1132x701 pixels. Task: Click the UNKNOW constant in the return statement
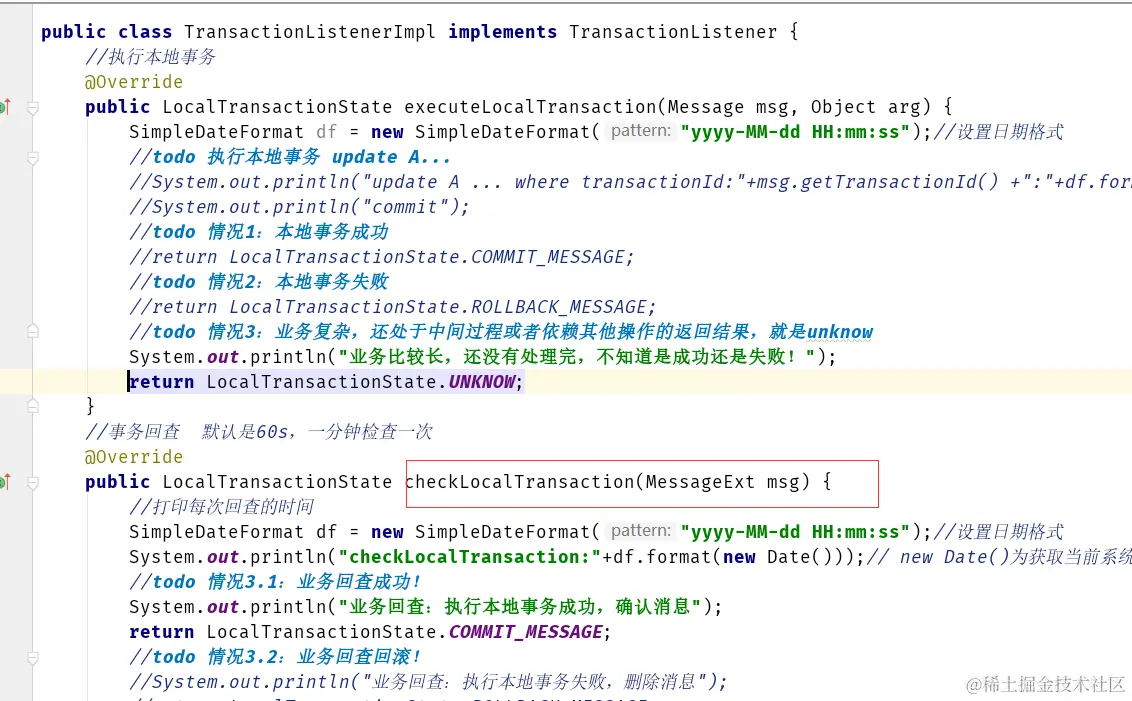(x=482, y=381)
